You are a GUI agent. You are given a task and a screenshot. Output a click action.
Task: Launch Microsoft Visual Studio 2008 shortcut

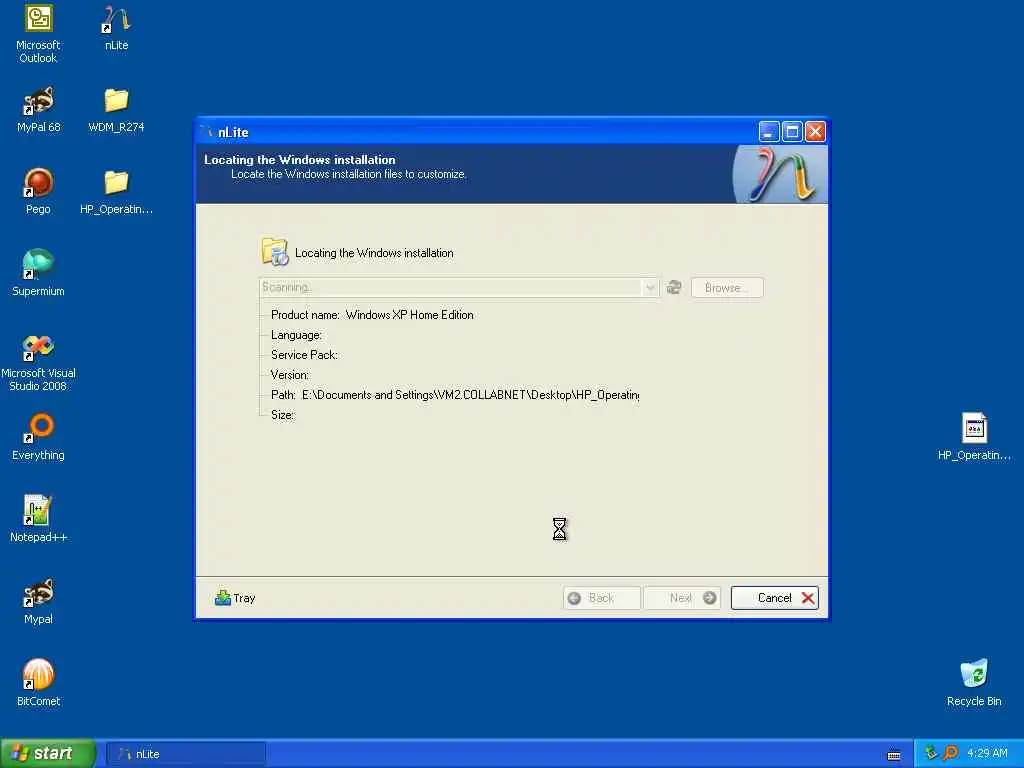coord(38,362)
